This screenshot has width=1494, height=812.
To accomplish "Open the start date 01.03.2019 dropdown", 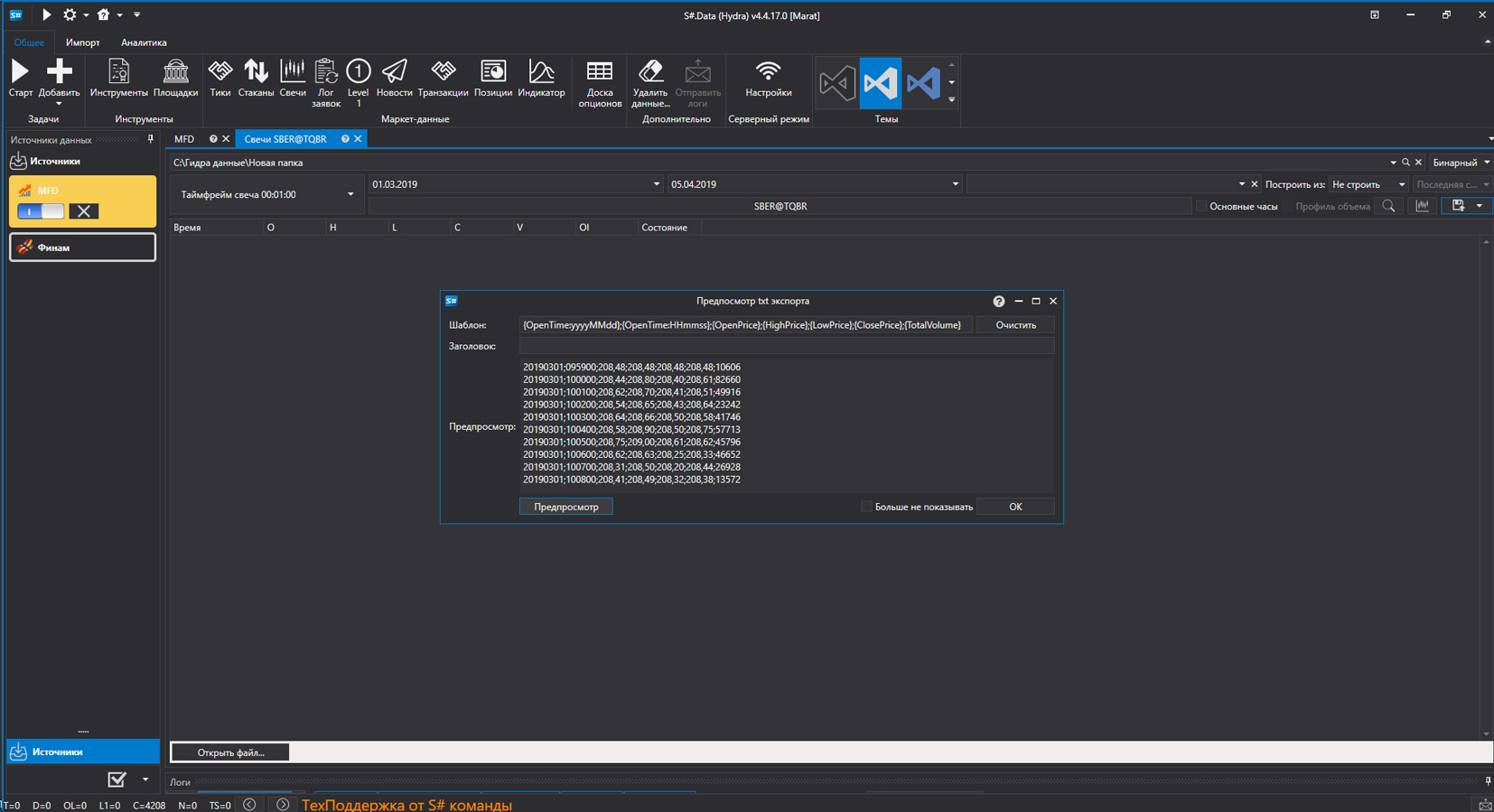I will [657, 184].
